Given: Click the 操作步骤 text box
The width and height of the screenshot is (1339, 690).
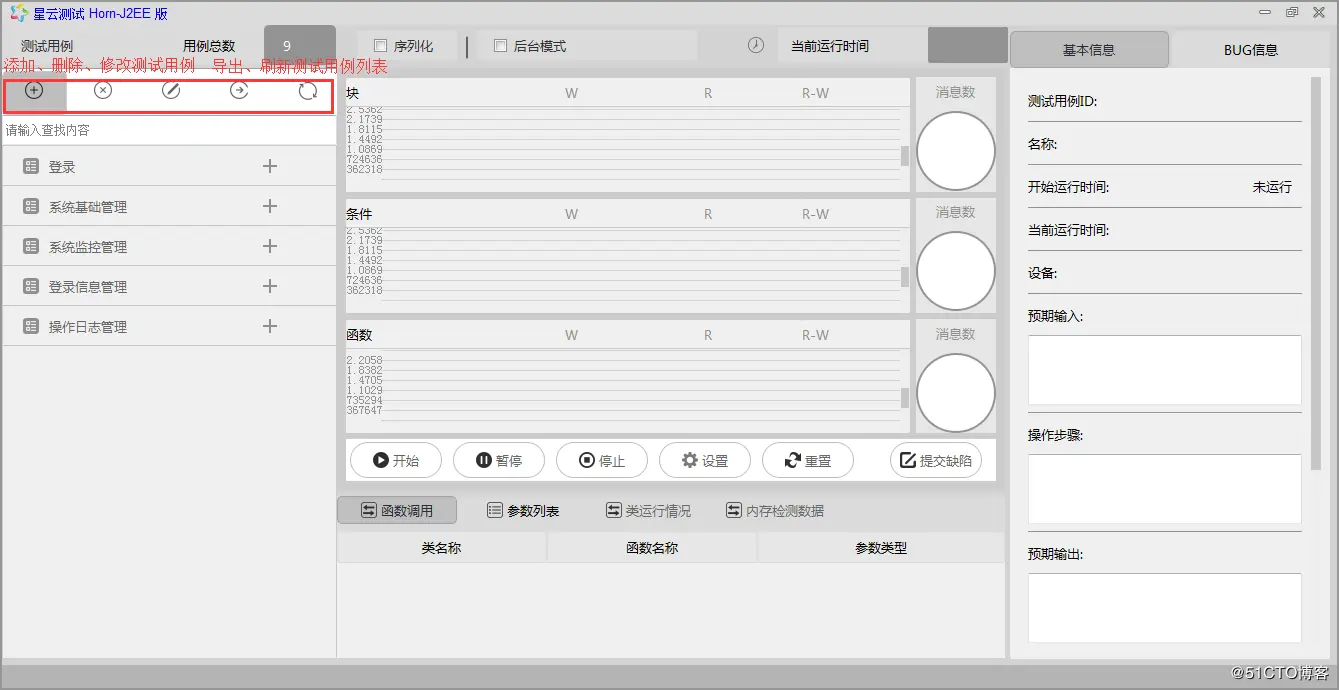Looking at the screenshot, I should pyautogui.click(x=1165, y=489).
